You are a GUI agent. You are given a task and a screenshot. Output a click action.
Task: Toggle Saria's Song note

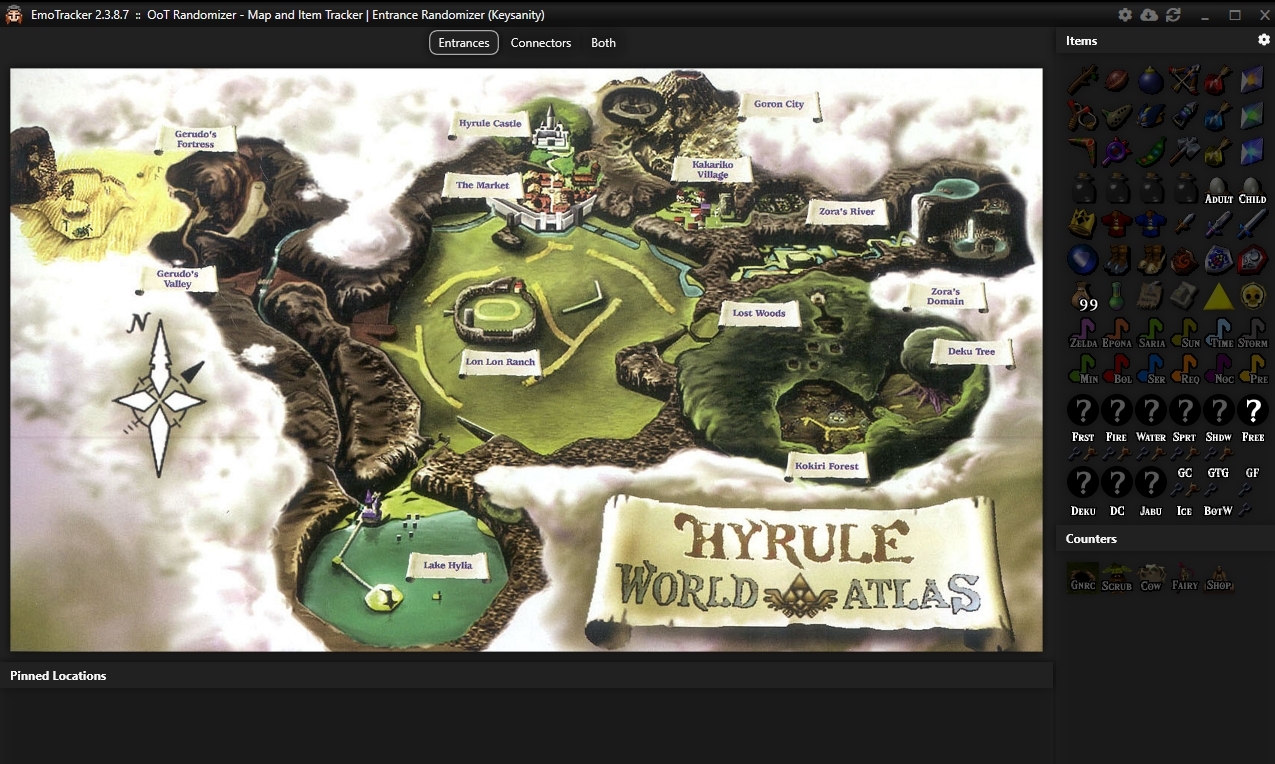(1151, 332)
